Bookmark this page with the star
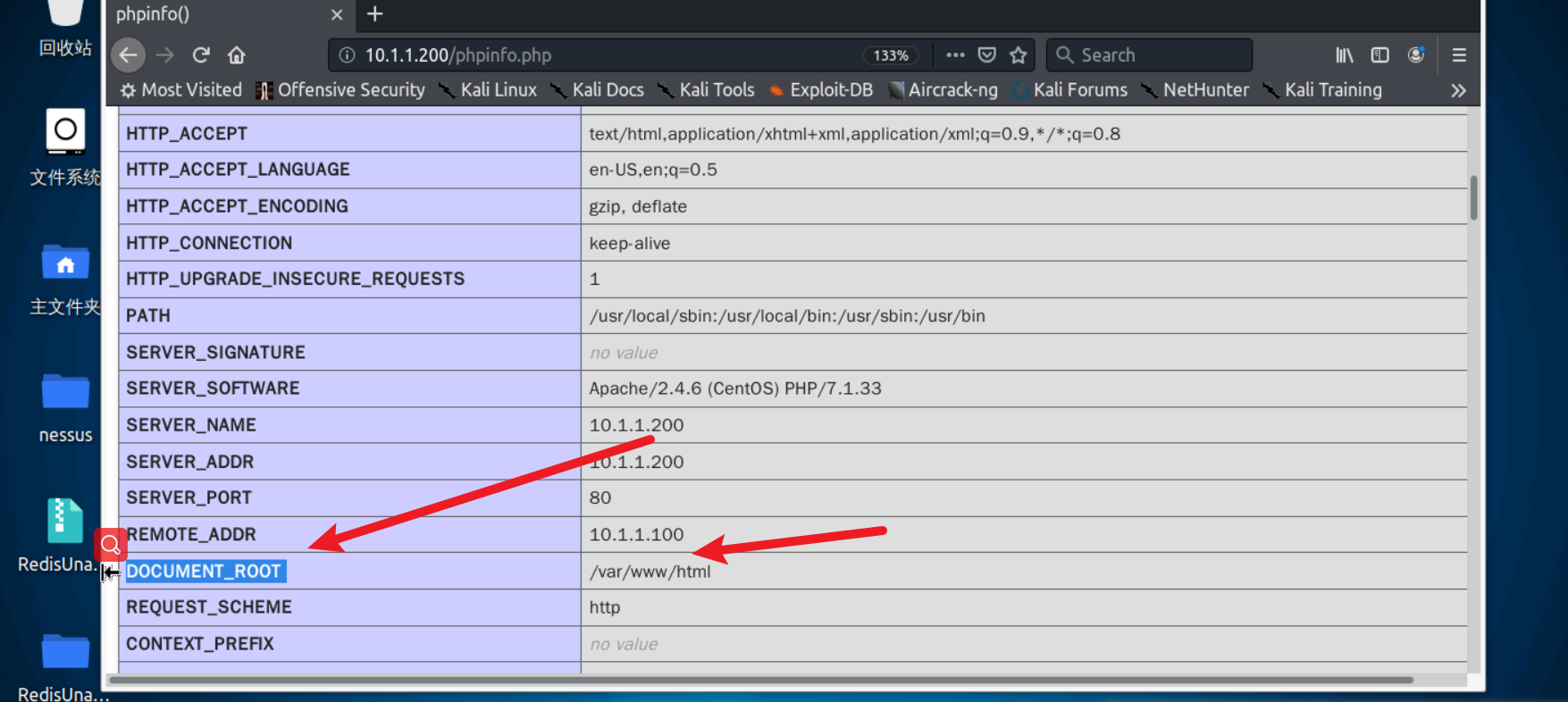The width and height of the screenshot is (1568, 702). 1018,55
